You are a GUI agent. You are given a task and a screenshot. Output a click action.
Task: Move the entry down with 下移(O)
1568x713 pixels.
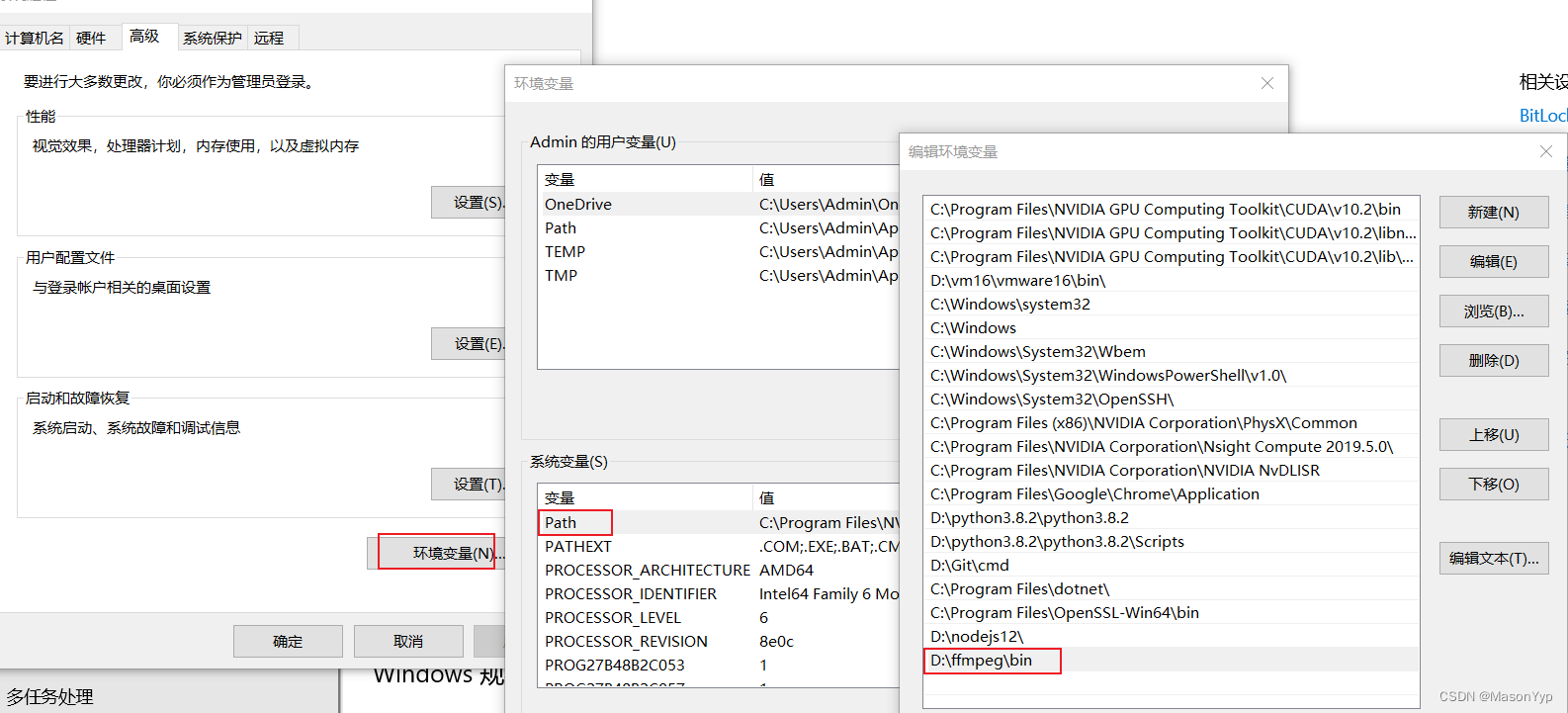(1494, 484)
